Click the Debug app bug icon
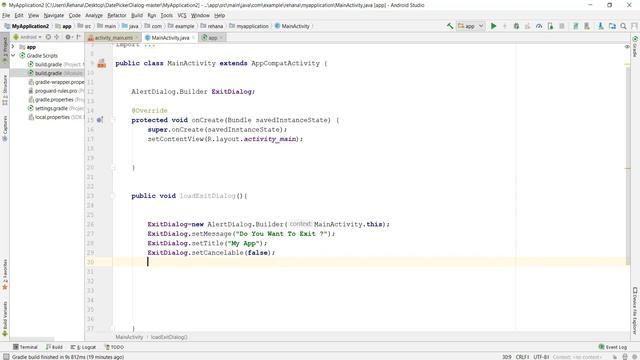 (516, 26)
